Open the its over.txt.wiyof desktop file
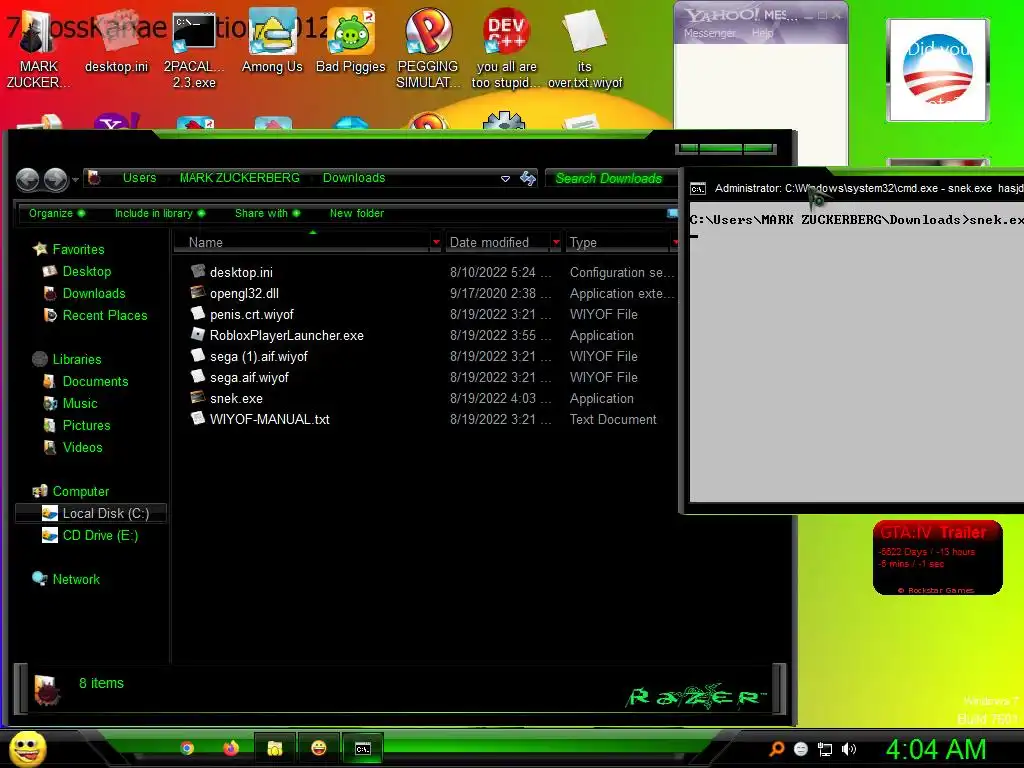 tap(584, 49)
